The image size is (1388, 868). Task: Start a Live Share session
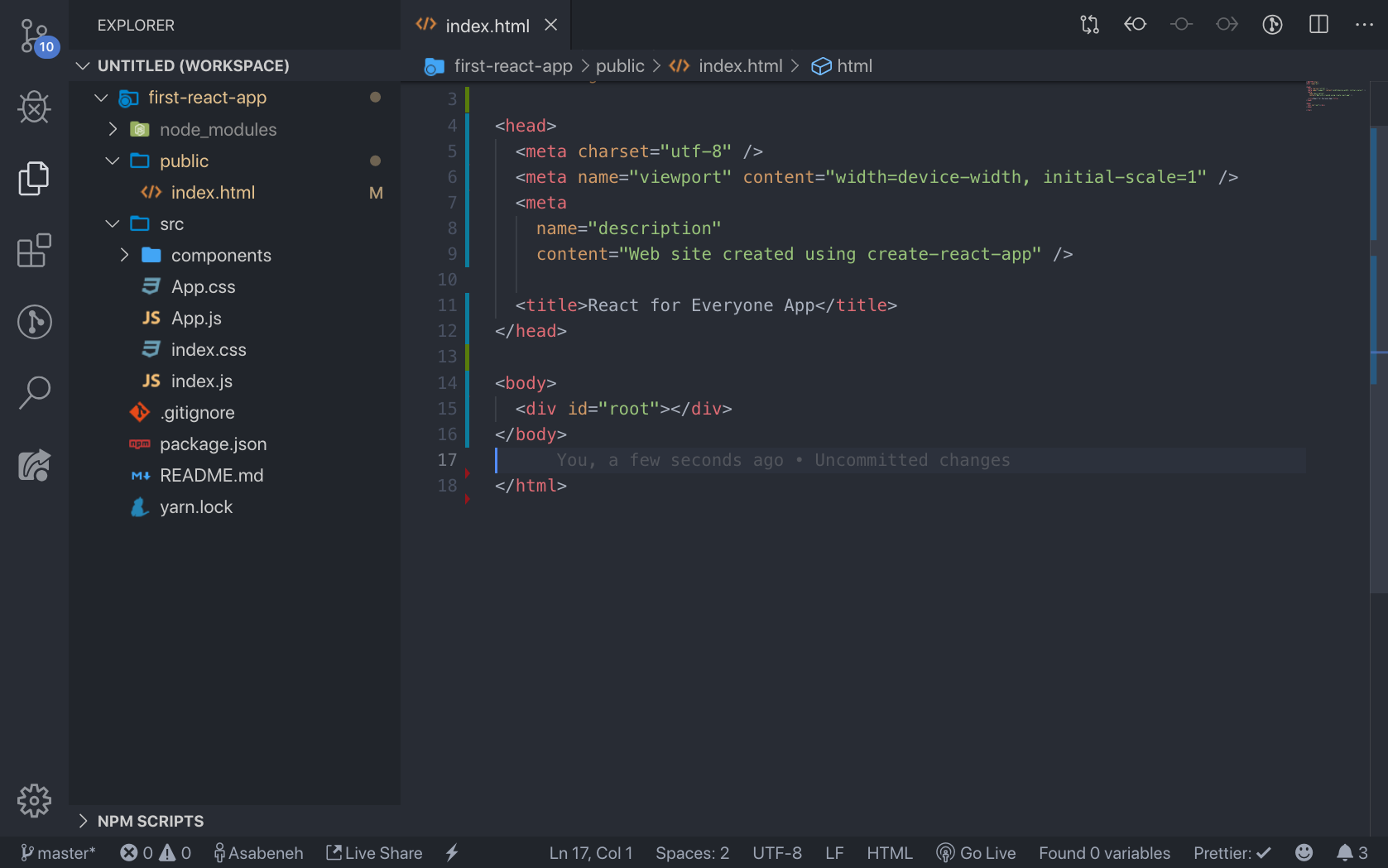374,853
